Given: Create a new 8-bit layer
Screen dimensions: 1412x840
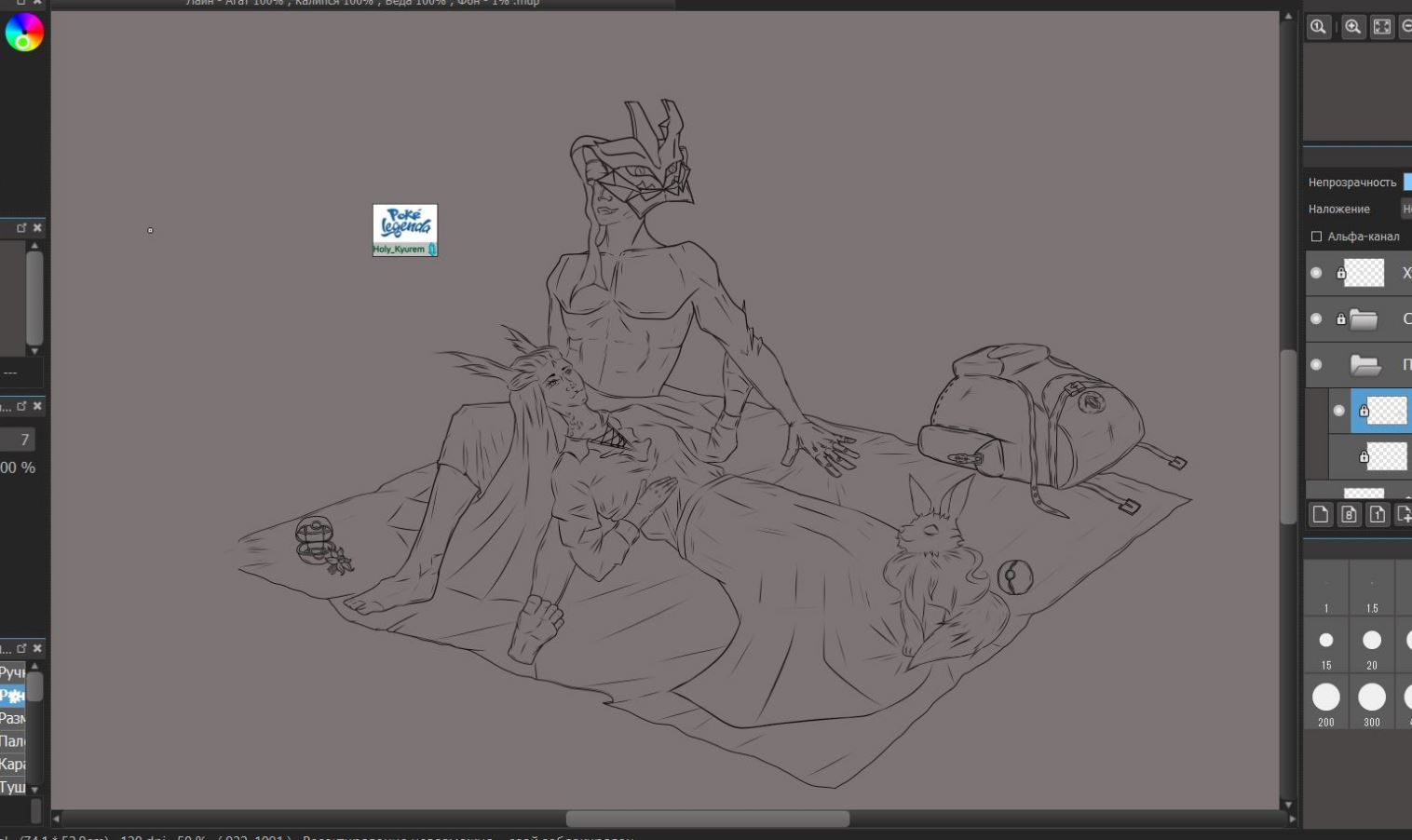Looking at the screenshot, I should point(1349,514).
